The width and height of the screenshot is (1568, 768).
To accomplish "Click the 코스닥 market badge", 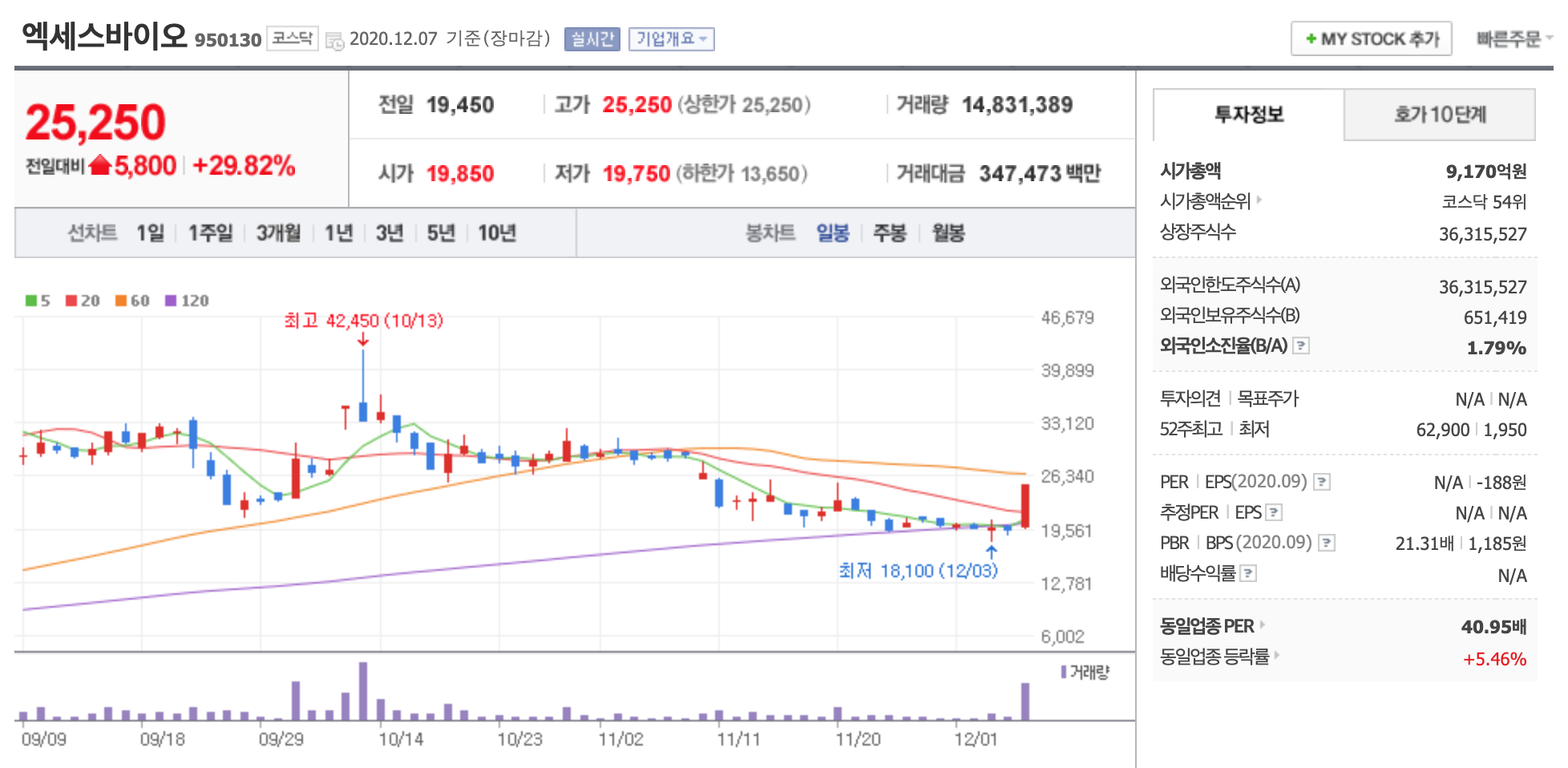I will pos(292,38).
